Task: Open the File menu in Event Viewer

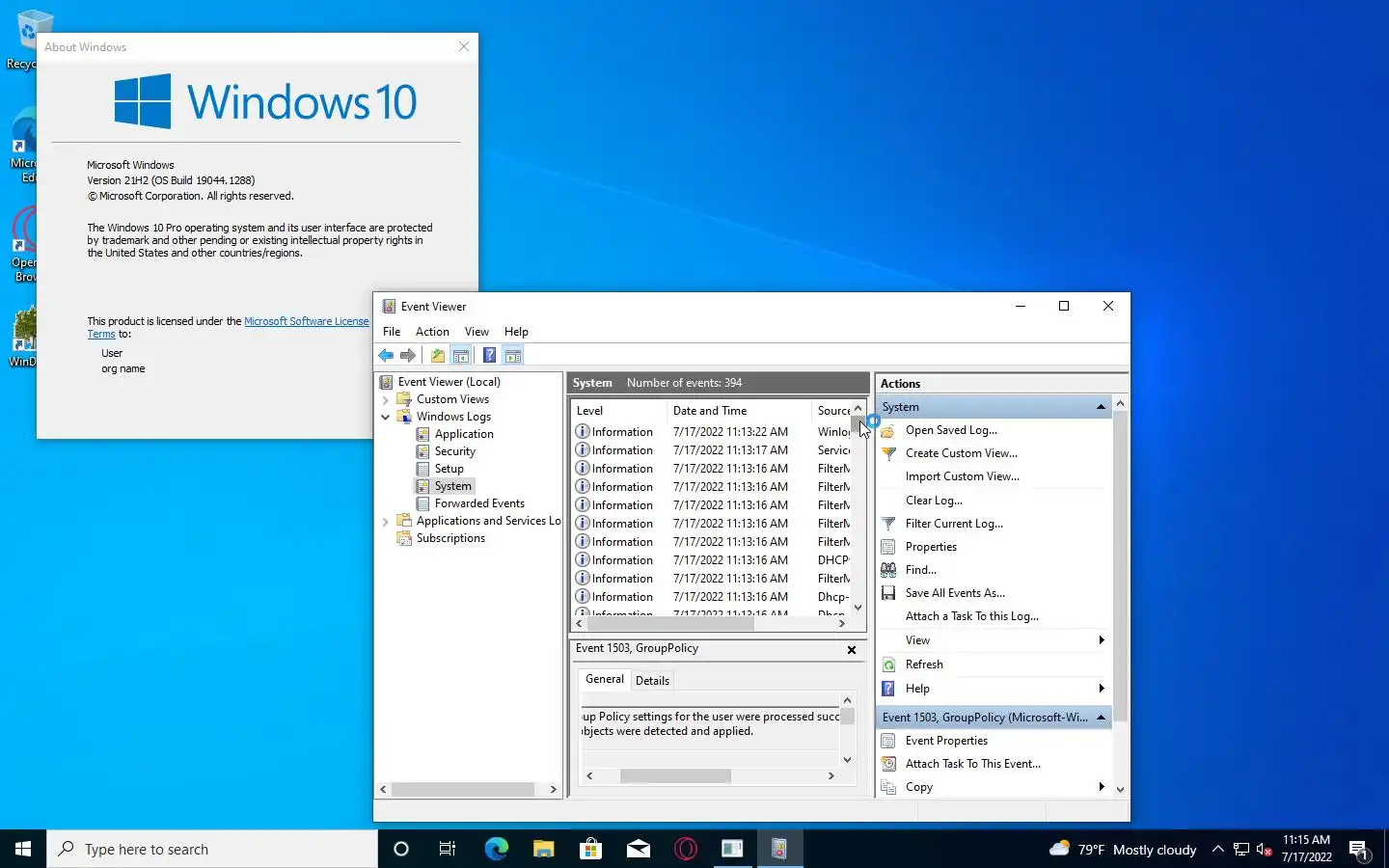Action: [392, 331]
